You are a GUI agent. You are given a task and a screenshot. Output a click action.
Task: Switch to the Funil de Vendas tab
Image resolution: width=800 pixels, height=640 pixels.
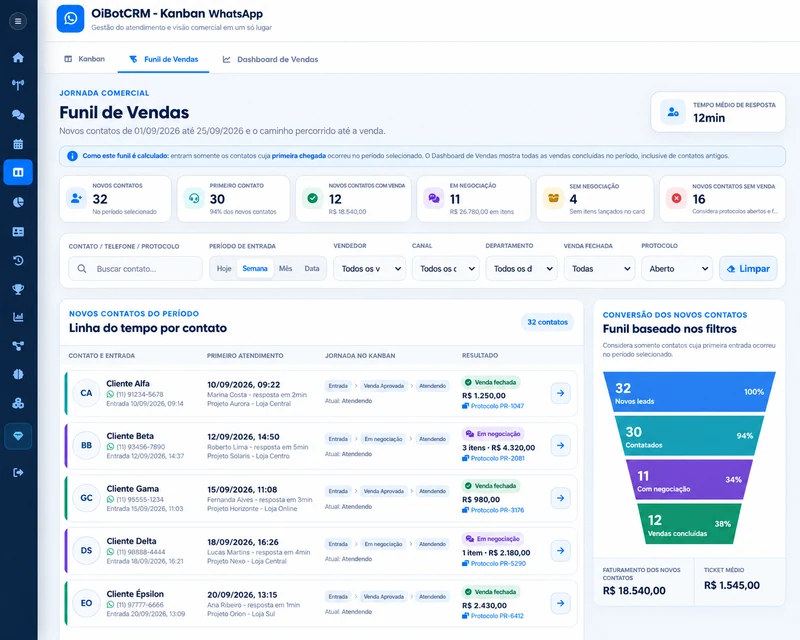(x=163, y=59)
